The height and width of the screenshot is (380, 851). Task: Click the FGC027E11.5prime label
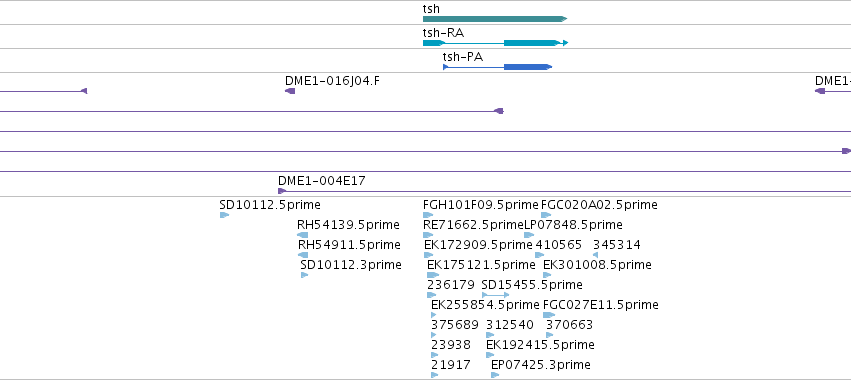601,305
